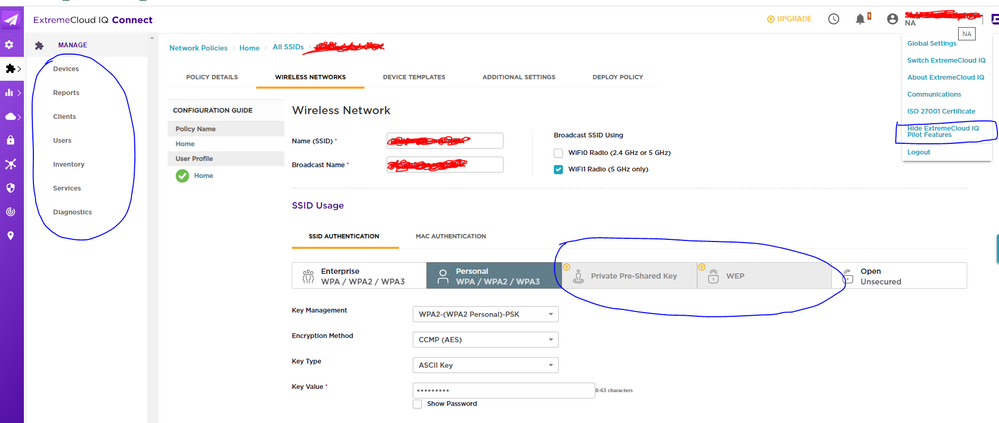The image size is (999, 423).
Task: Expand the chevron next to the Manage icon
Action: [x=19, y=69]
